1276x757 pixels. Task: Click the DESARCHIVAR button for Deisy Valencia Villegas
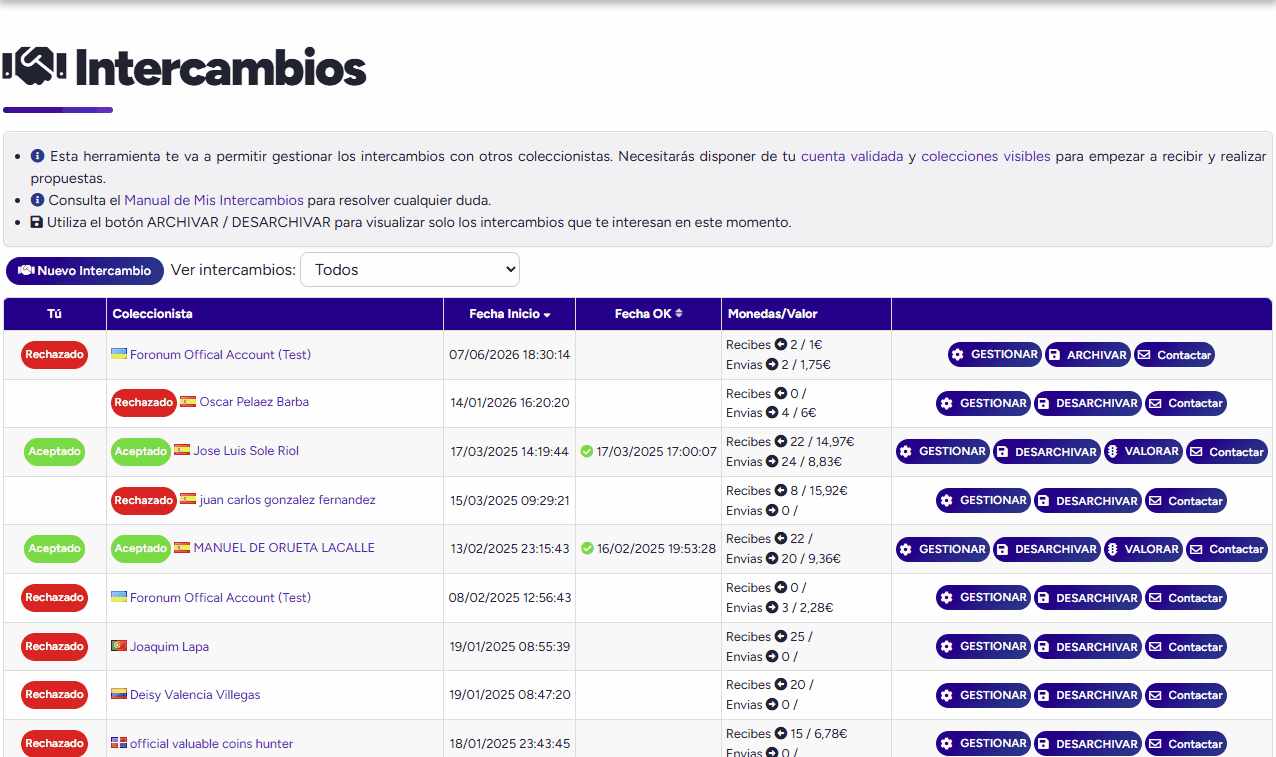pyautogui.click(x=1087, y=695)
